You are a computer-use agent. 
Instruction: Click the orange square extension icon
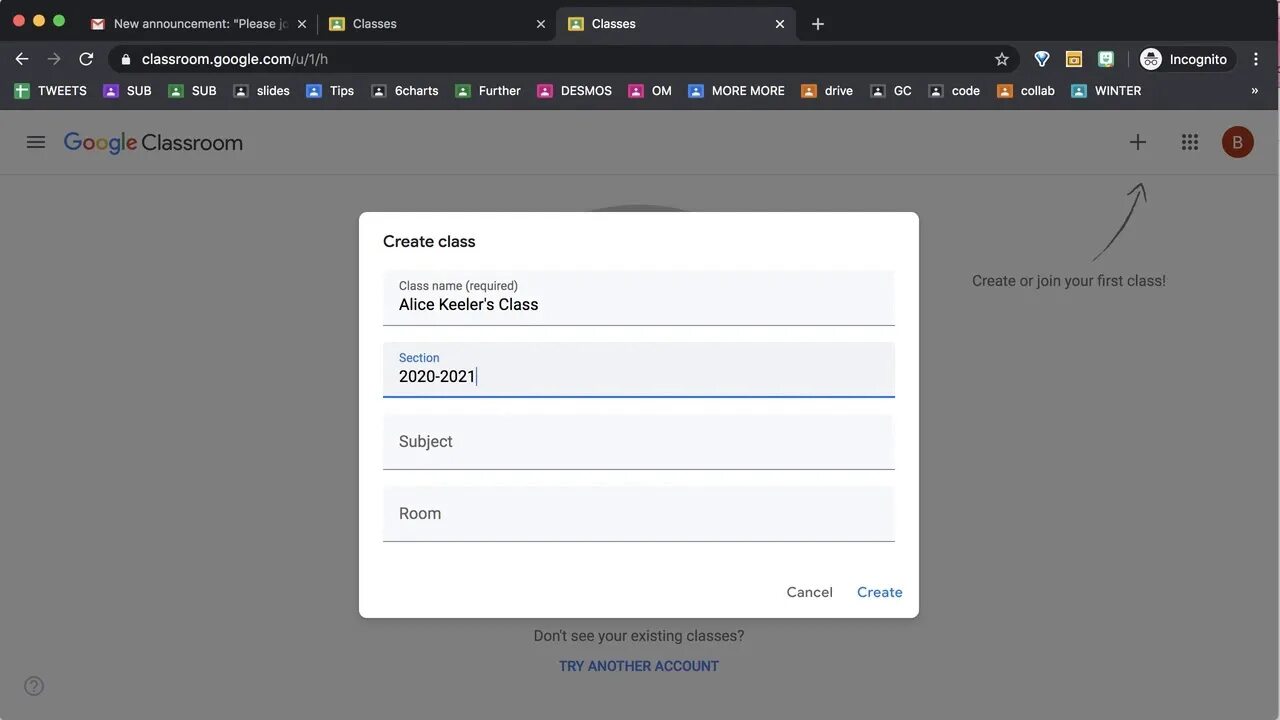coord(1074,59)
